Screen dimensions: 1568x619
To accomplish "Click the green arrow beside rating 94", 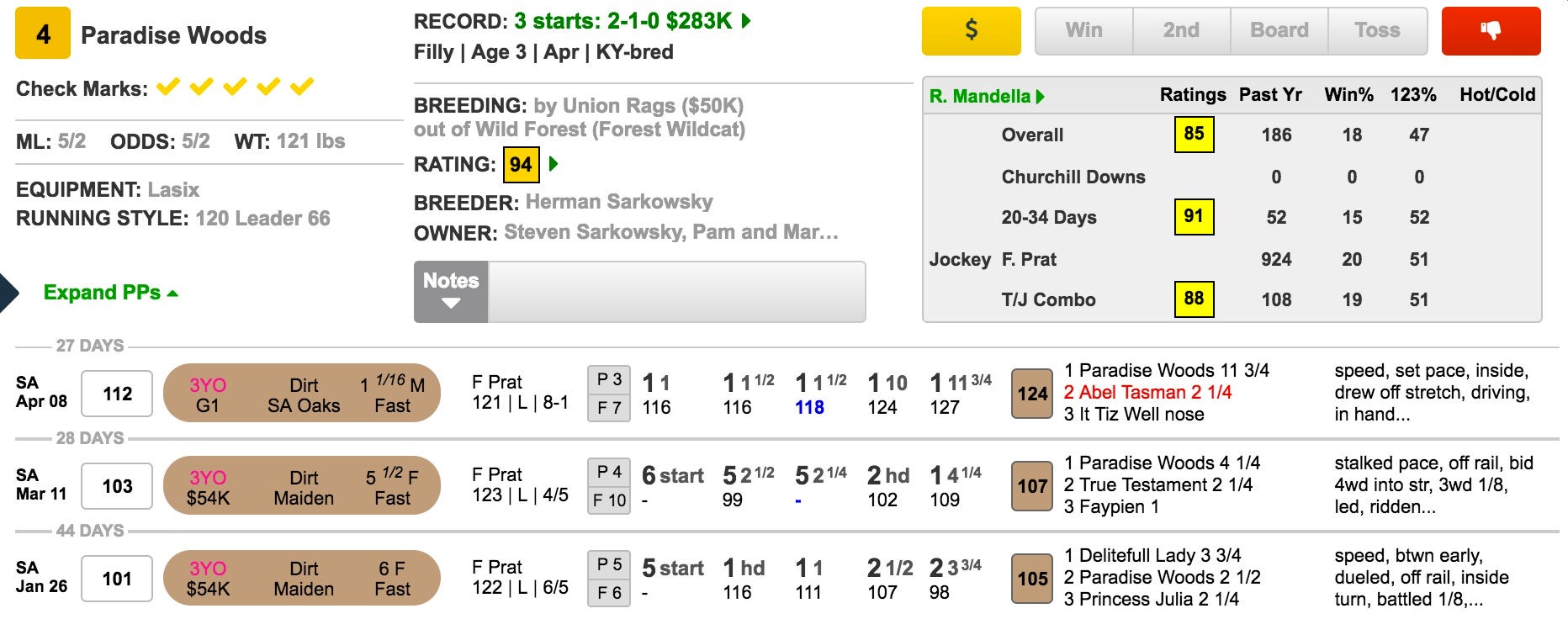I will click(554, 164).
